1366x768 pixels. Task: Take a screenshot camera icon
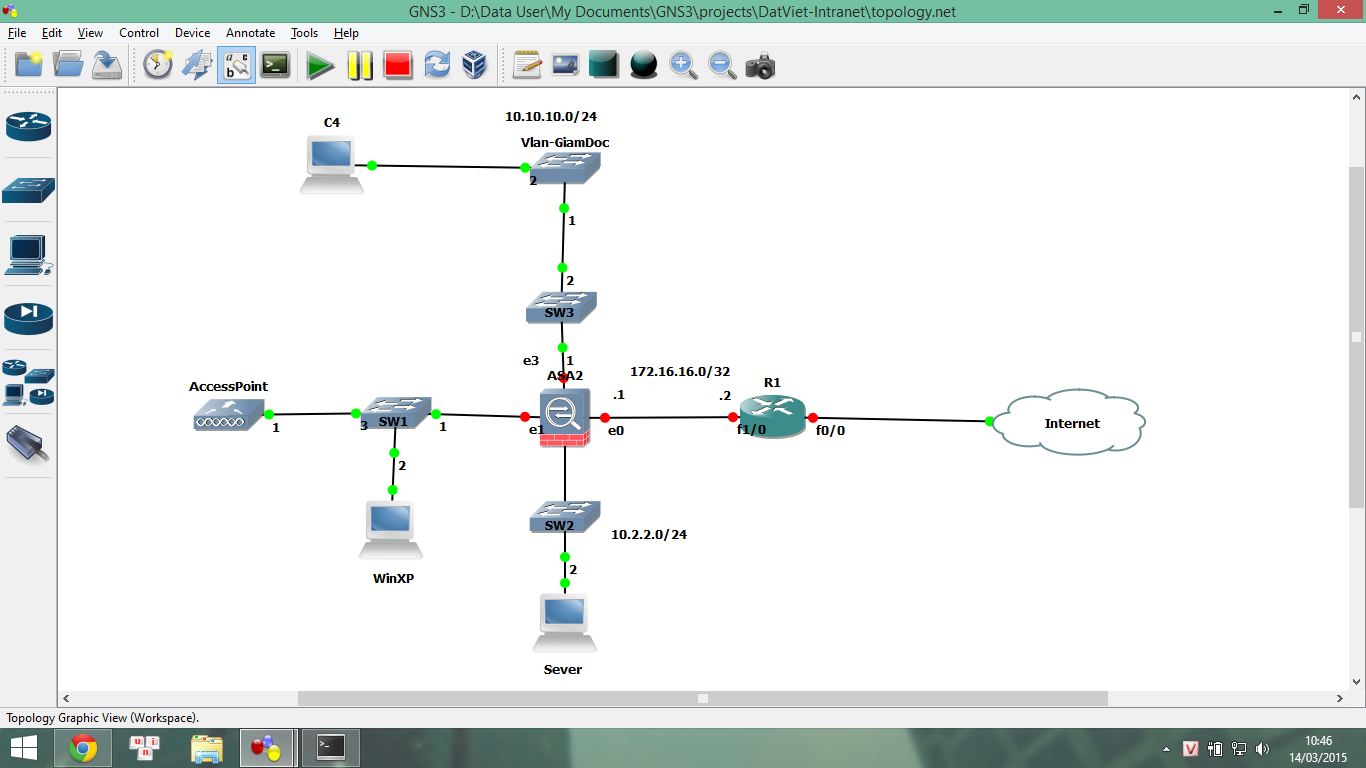tap(761, 66)
